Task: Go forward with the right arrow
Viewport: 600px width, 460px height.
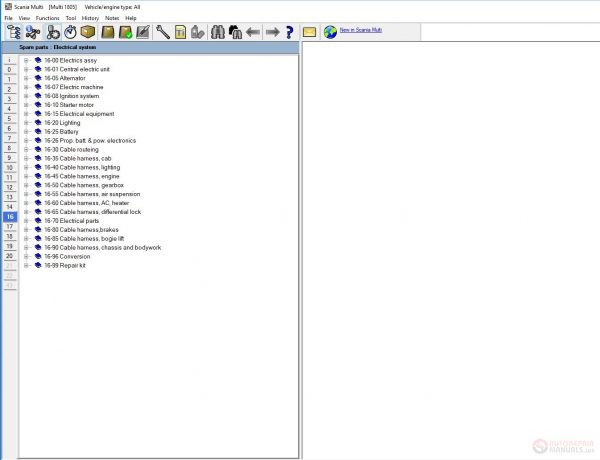Action: click(x=272, y=32)
